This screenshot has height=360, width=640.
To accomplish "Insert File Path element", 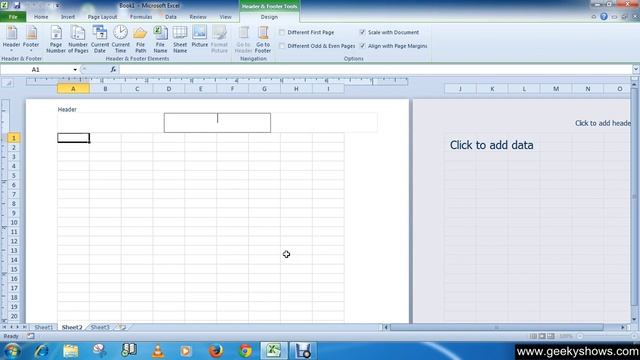I will [140, 39].
